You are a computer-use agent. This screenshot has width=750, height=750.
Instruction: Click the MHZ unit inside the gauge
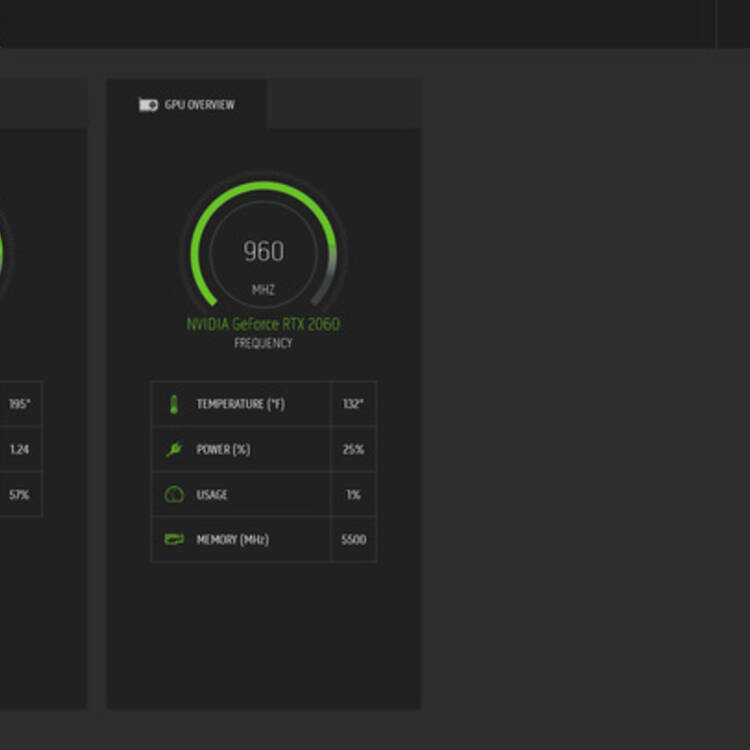click(263, 289)
